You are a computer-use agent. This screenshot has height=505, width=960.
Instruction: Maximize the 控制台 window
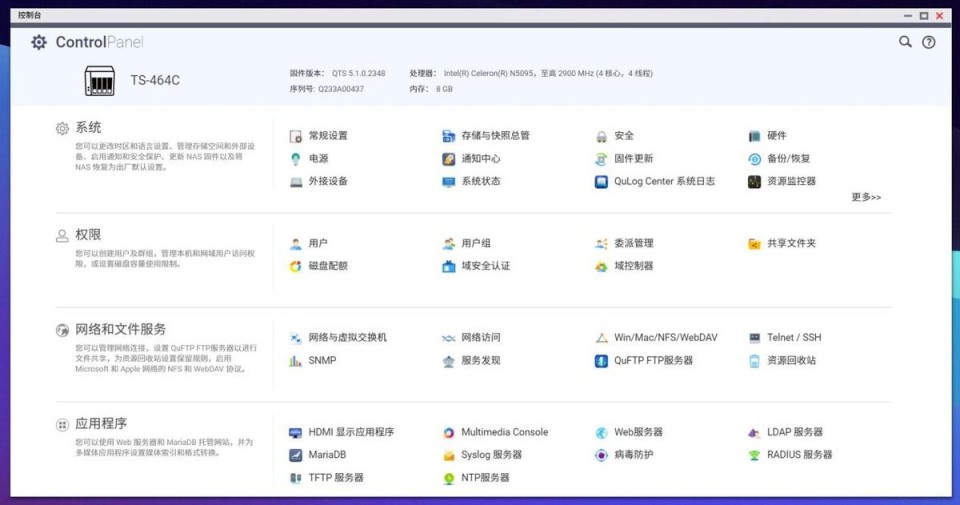point(924,15)
